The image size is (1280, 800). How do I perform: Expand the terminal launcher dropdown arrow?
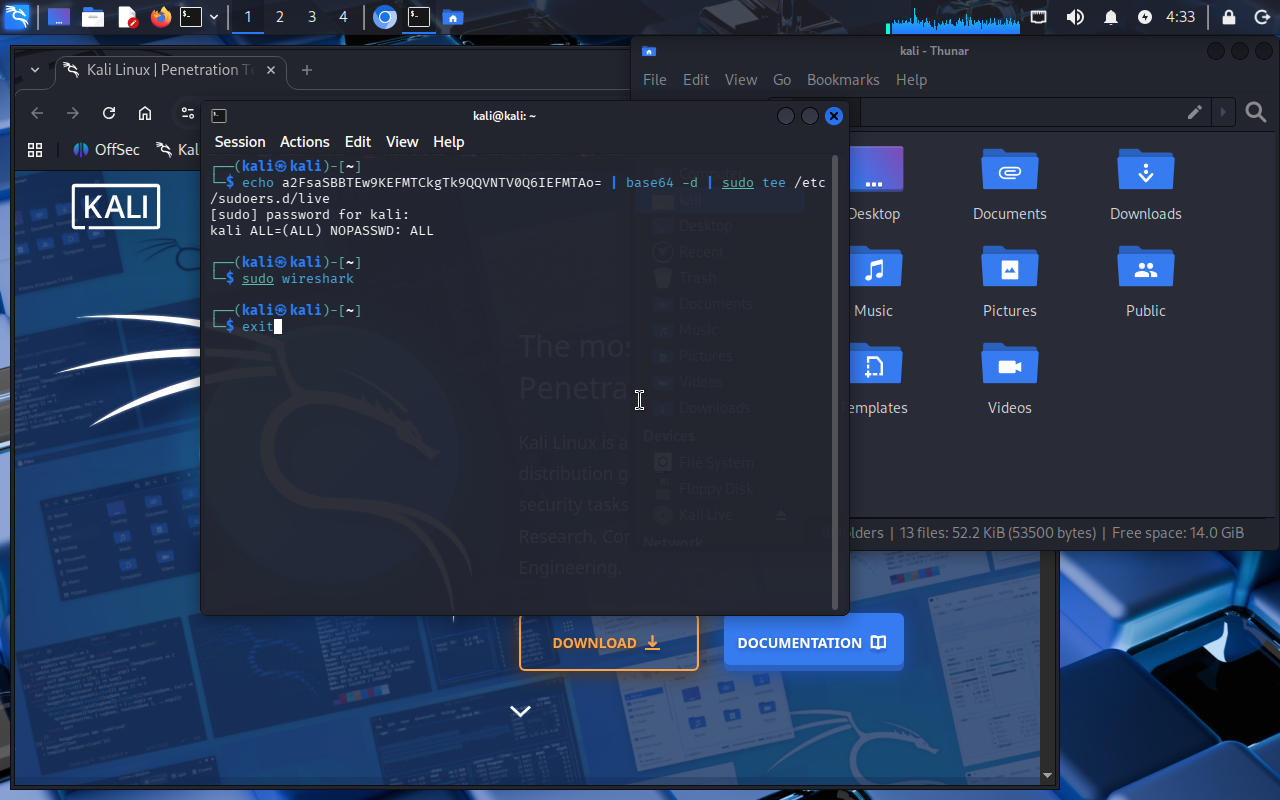[213, 17]
